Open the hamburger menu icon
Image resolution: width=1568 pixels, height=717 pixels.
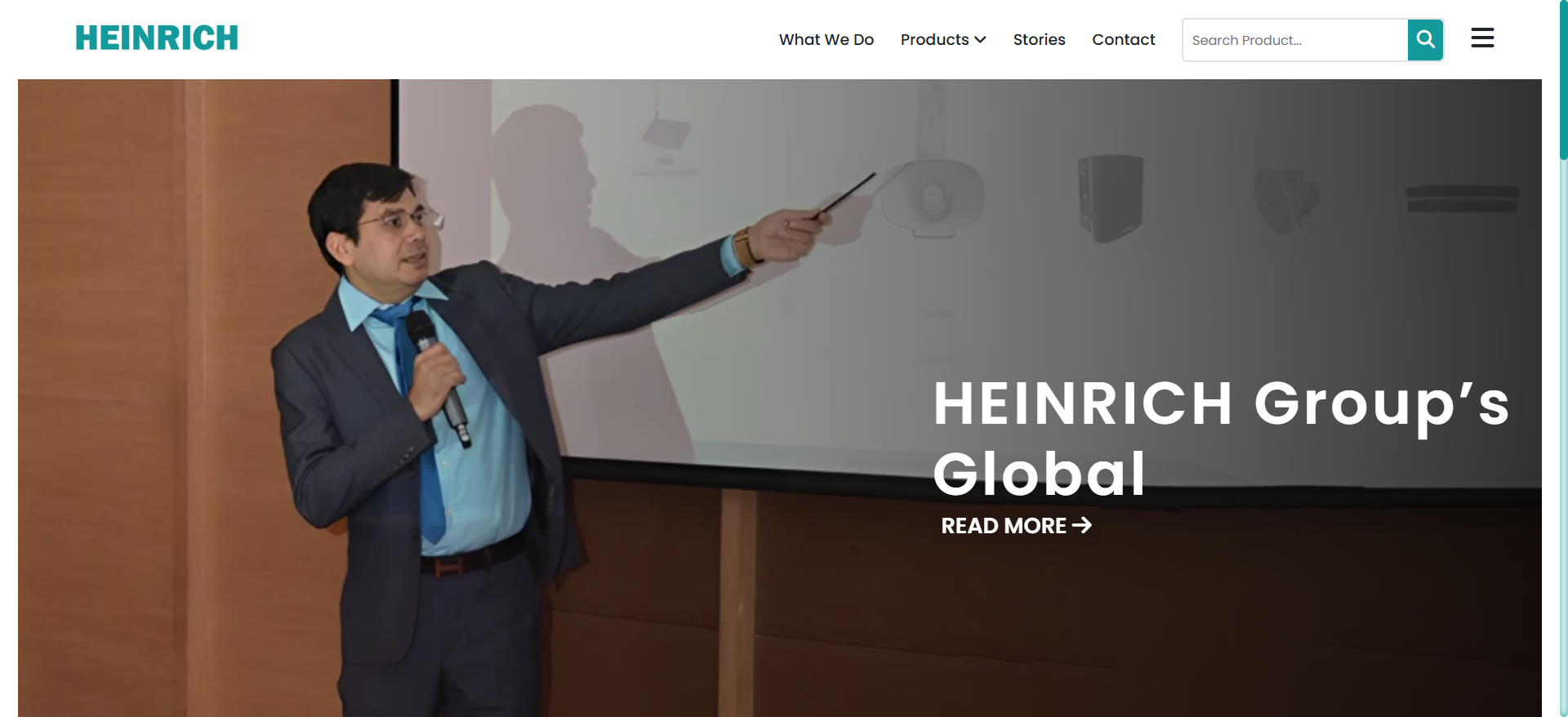[1482, 38]
